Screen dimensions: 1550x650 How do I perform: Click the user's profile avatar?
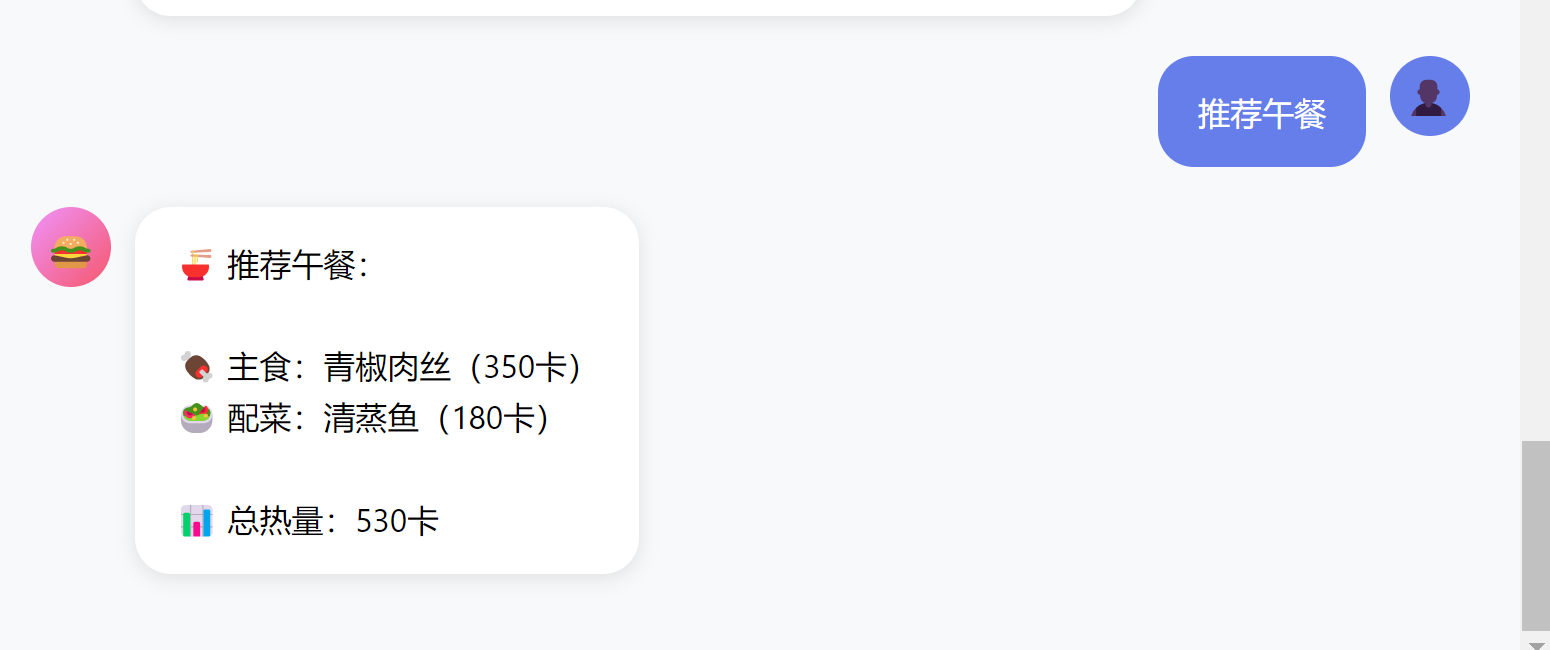(x=1429, y=96)
